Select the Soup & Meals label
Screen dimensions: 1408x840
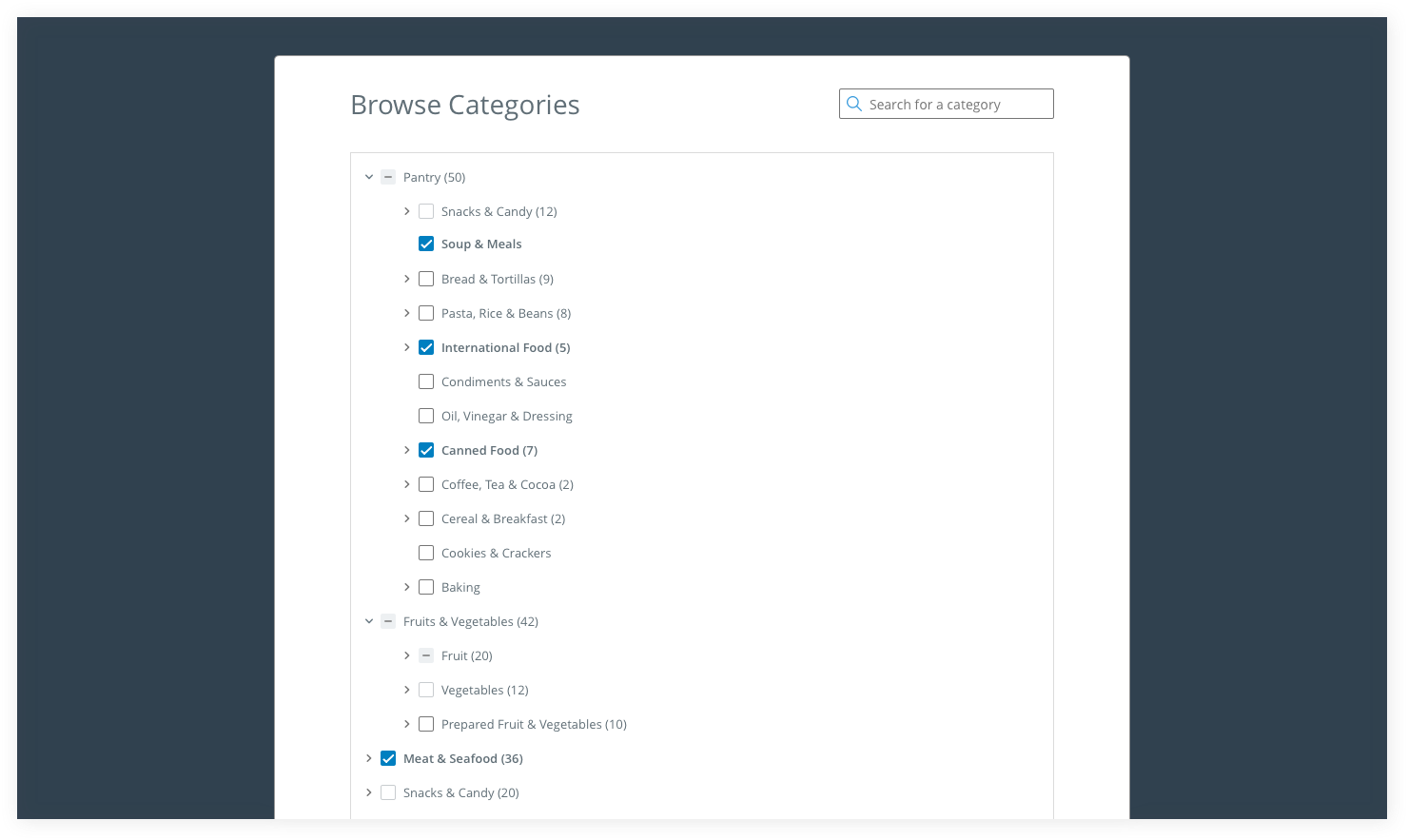(x=481, y=244)
